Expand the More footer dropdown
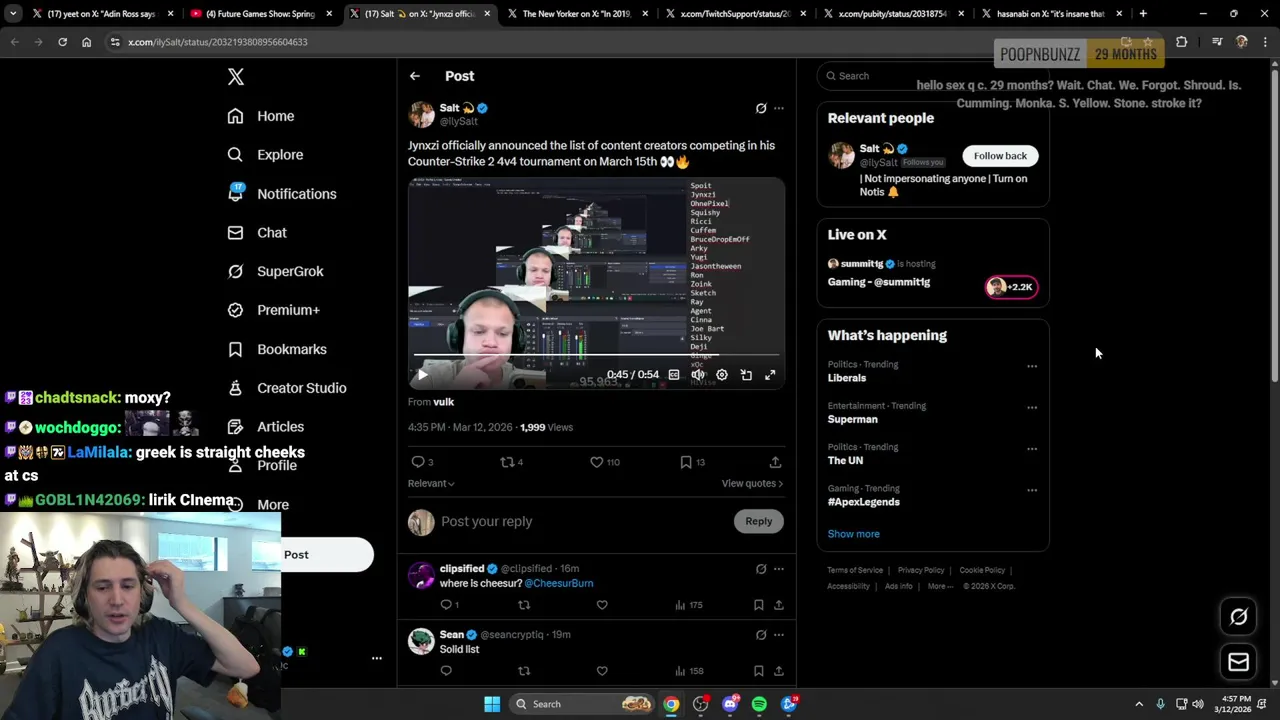Screen dimensions: 1280x720 (940, 586)
